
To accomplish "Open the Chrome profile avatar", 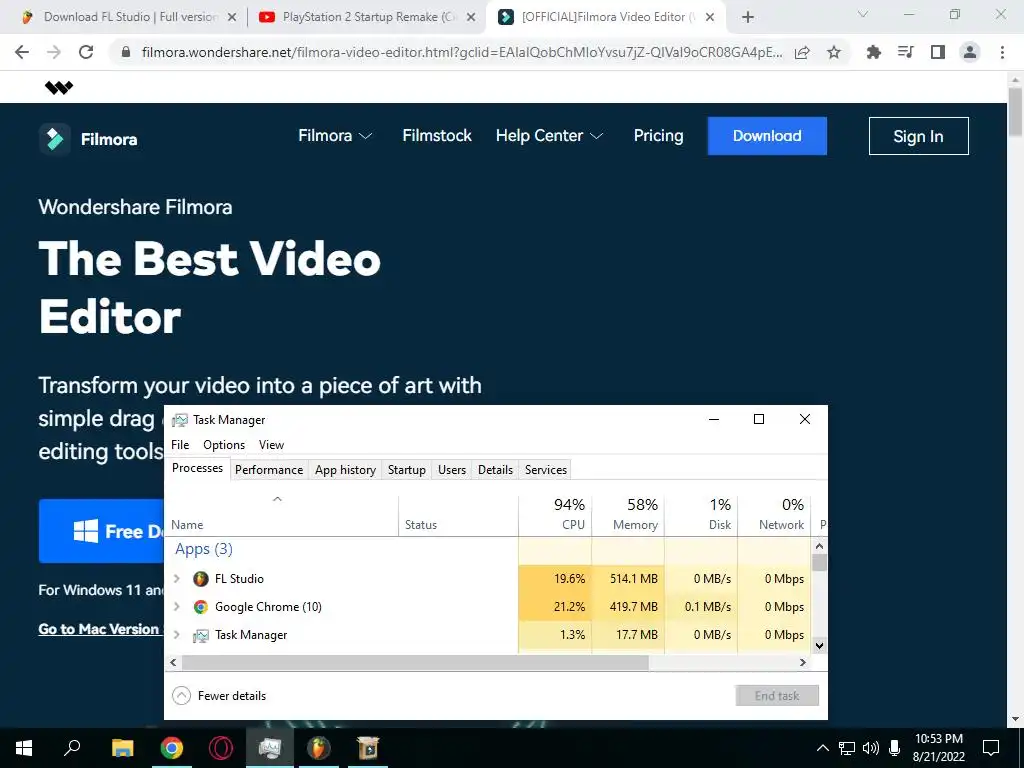I will pos(970,52).
